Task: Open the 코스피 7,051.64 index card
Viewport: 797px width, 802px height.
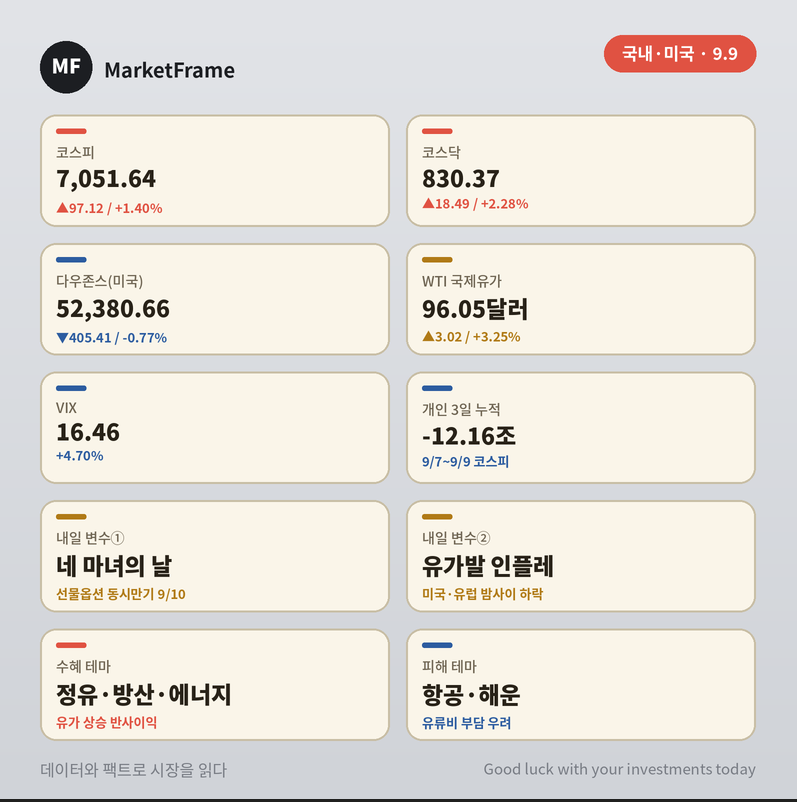Action: pyautogui.click(x=215, y=171)
